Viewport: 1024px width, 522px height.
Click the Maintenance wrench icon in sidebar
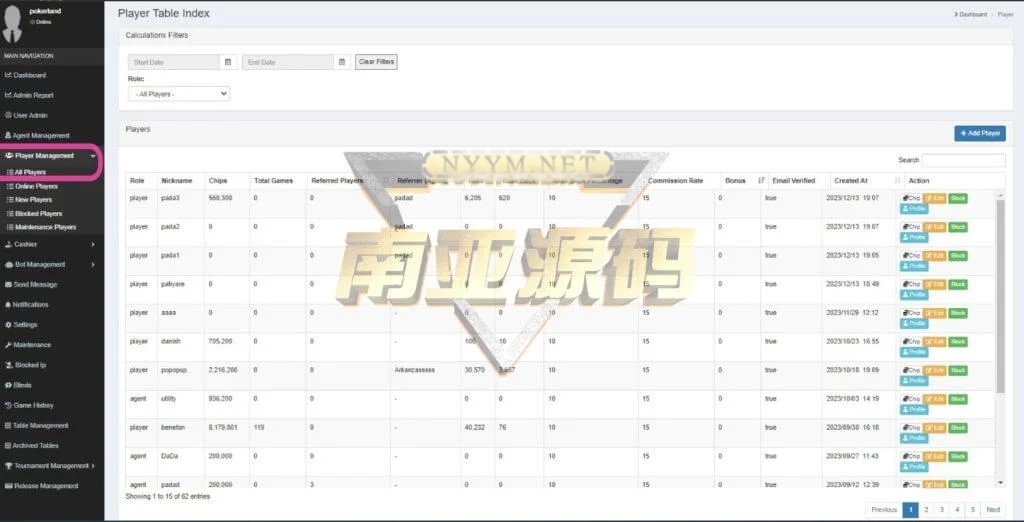click(8, 345)
